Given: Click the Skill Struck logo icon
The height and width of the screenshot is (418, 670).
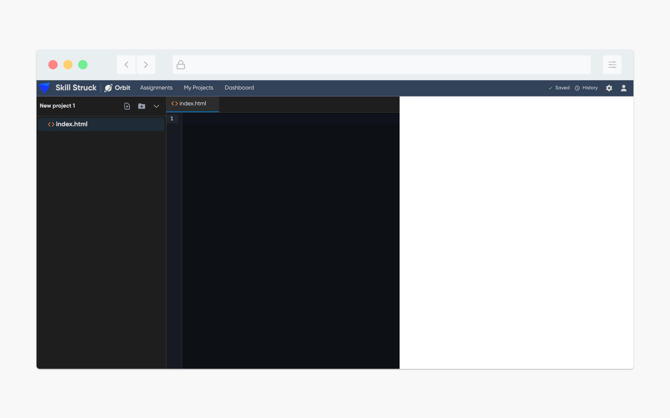Looking at the screenshot, I should coord(45,88).
